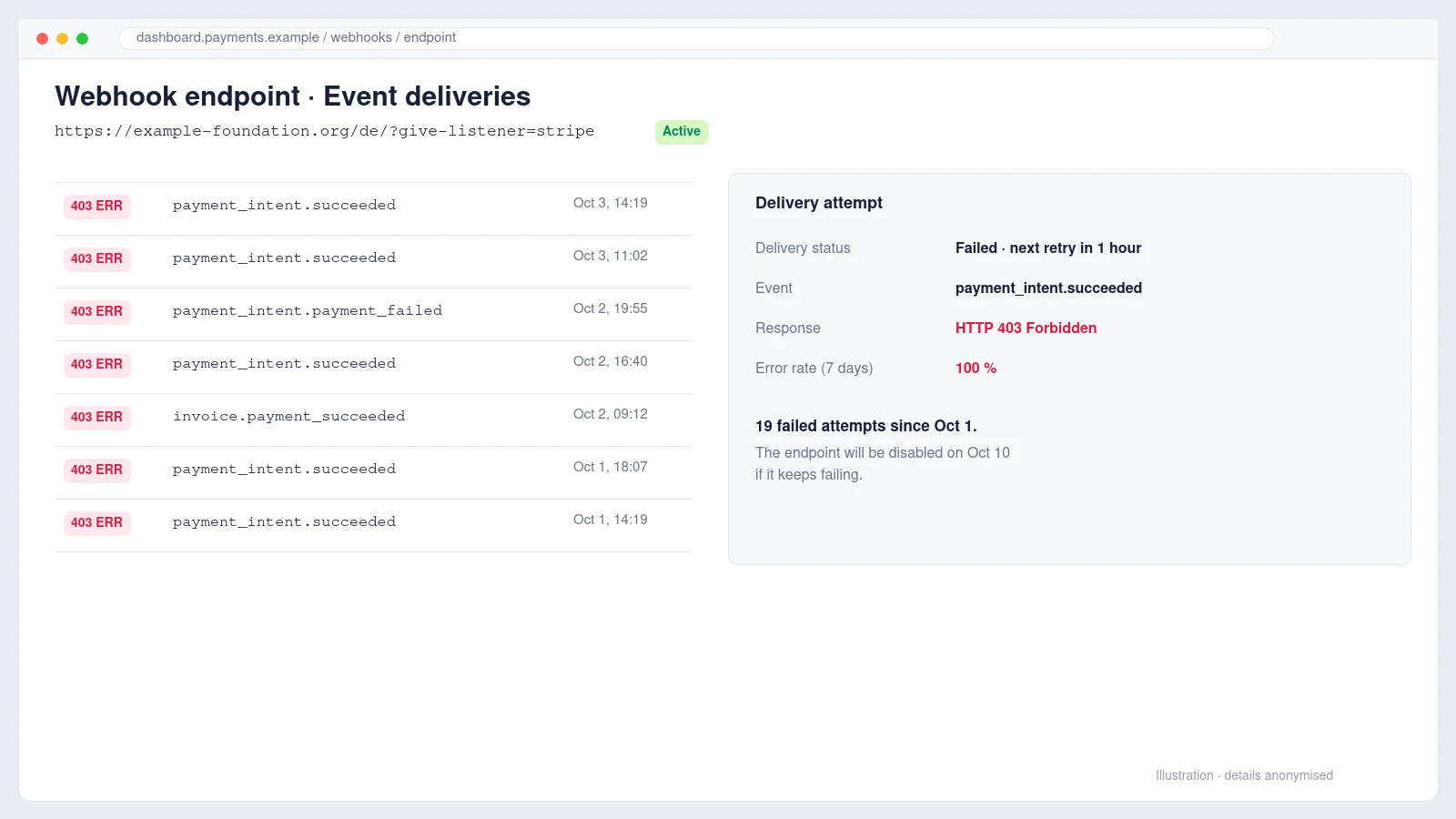Click the 100 % error rate value
Viewport: 1456px width, 819px height.
click(976, 369)
